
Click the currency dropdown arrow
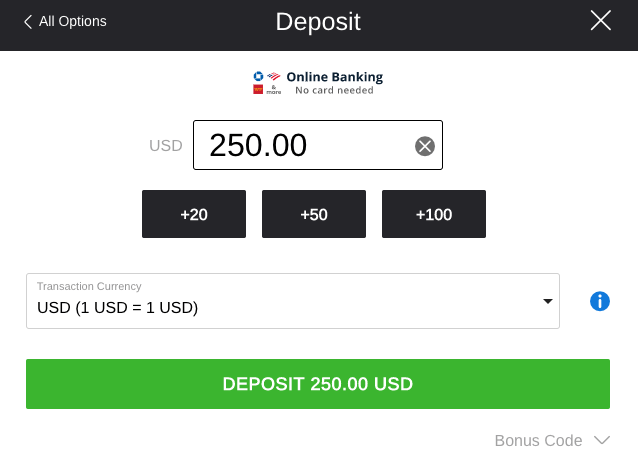[x=548, y=301]
